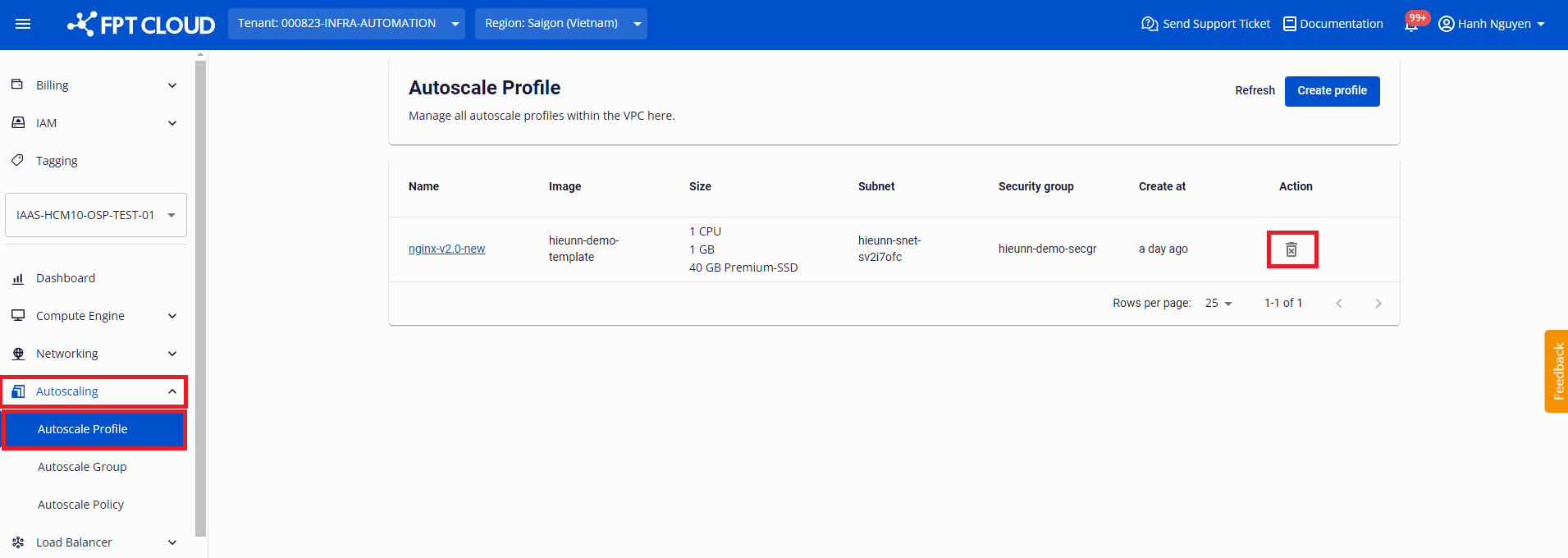Open the IAAS-HCM10-OSP-TEST-01 VPC selector
The width and height of the screenshot is (1568, 558).
96,215
